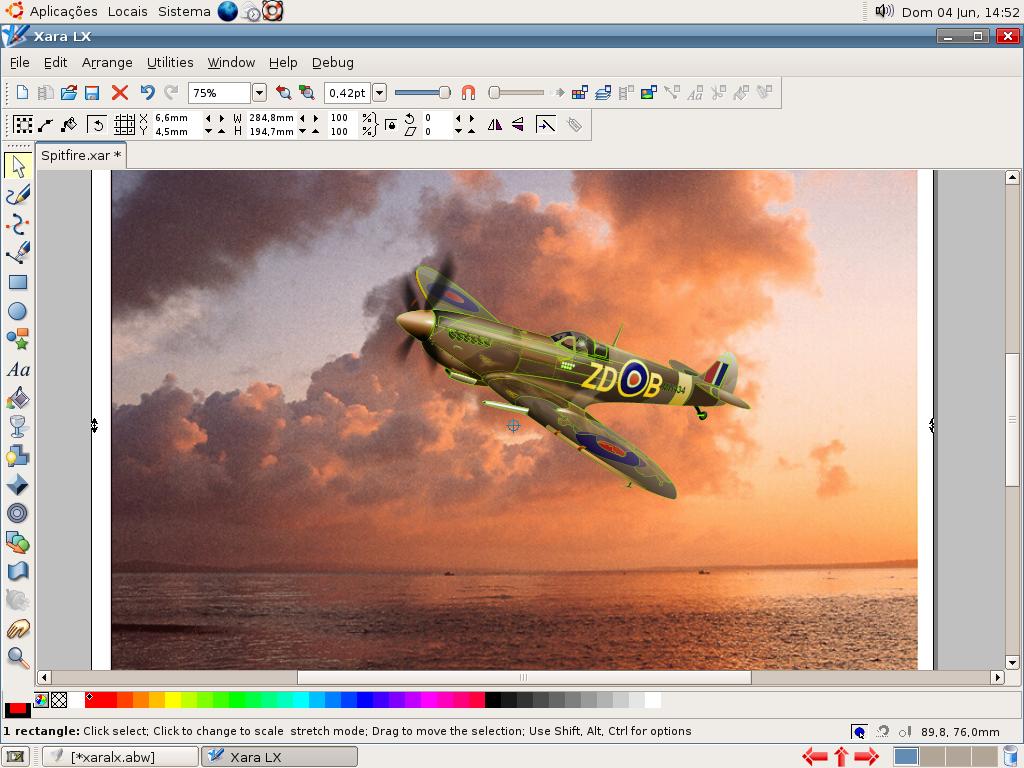Select the QuickShape tool
The height and width of the screenshot is (768, 1024).
[18, 340]
